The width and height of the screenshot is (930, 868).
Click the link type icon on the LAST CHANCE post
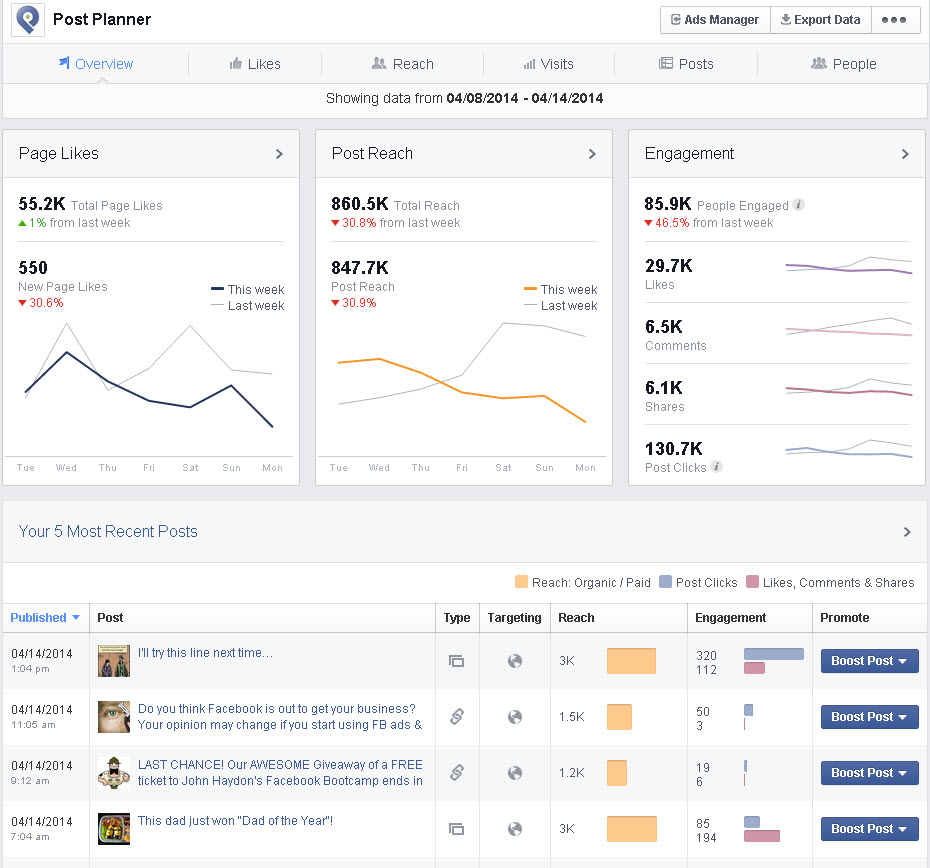[457, 773]
